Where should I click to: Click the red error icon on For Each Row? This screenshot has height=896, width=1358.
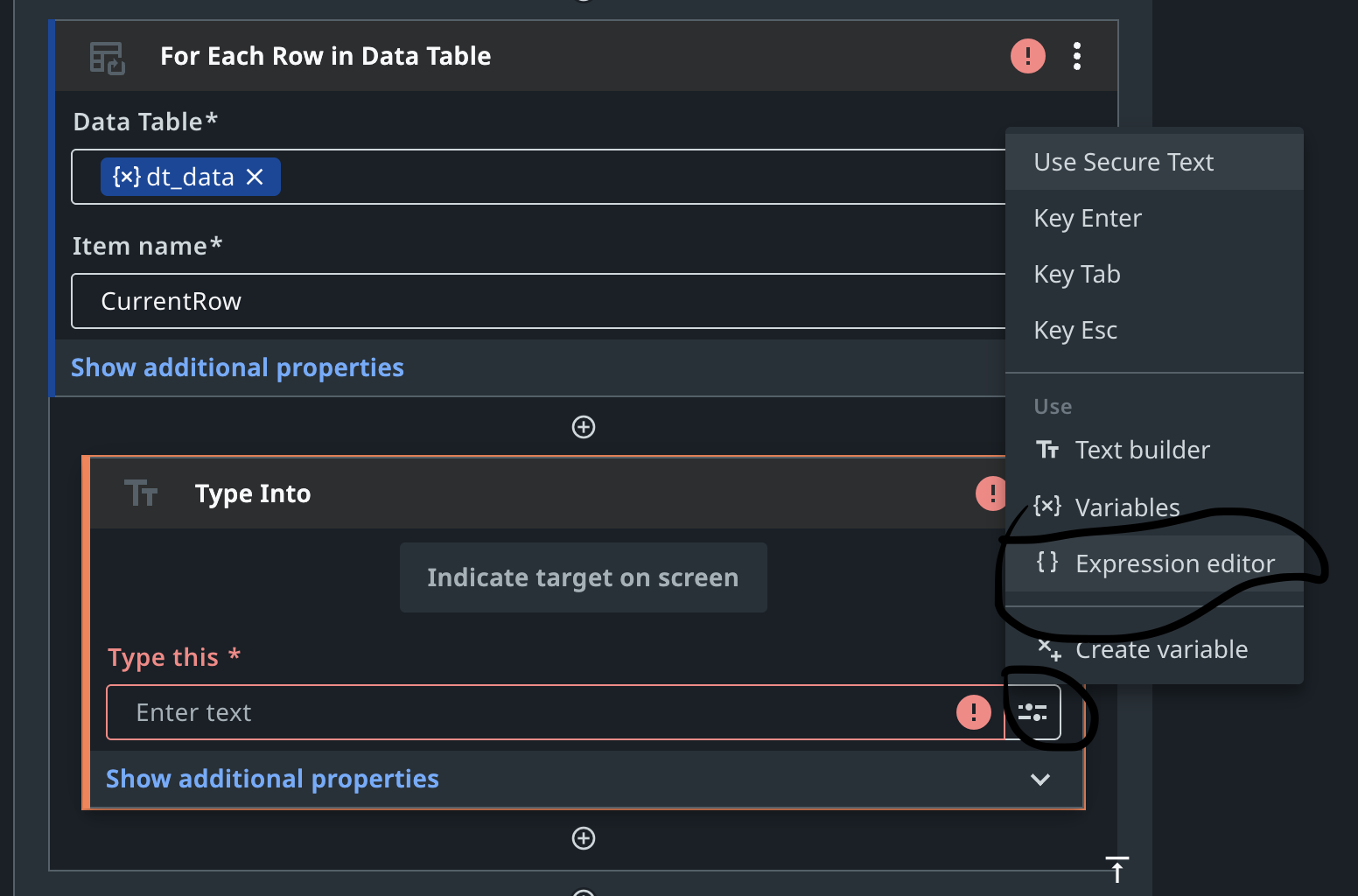[1027, 56]
